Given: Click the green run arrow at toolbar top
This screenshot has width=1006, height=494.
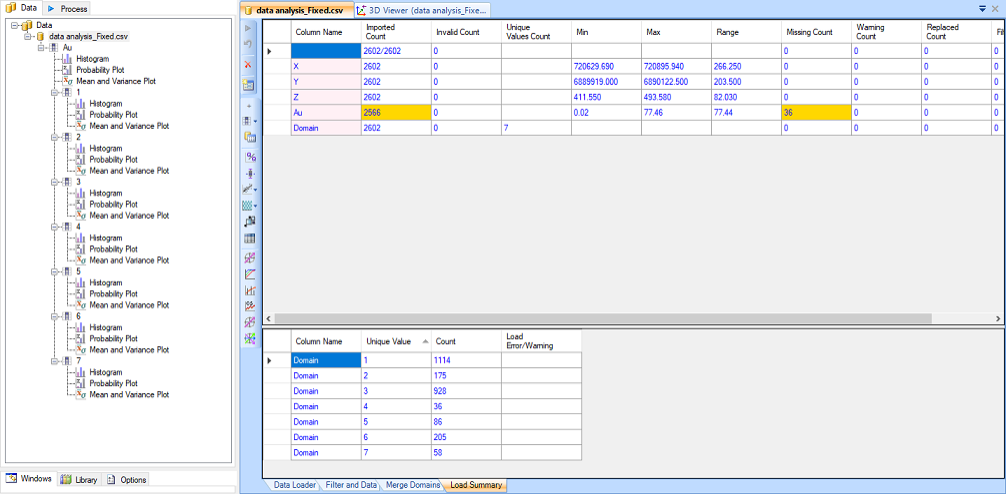Looking at the screenshot, I should click(249, 28).
